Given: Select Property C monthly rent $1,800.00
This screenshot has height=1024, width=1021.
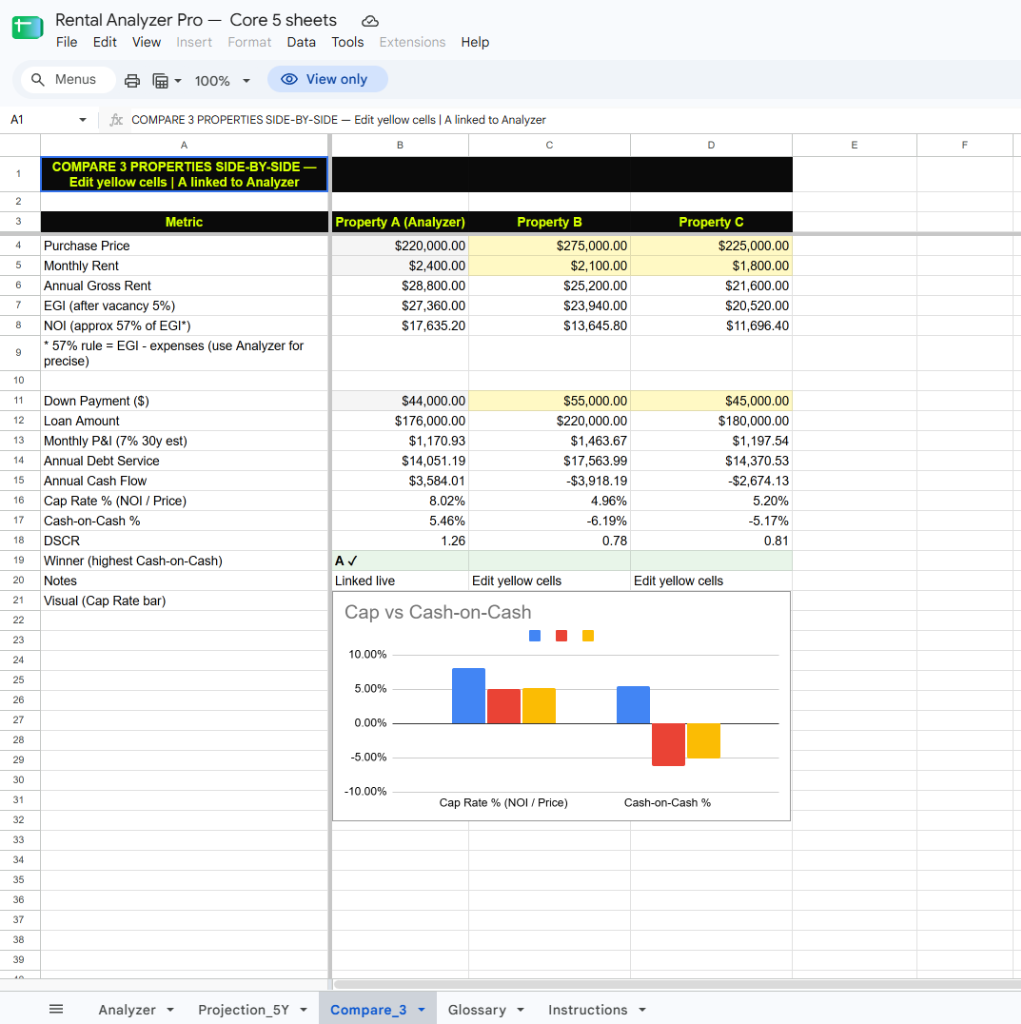Looking at the screenshot, I should (x=711, y=266).
